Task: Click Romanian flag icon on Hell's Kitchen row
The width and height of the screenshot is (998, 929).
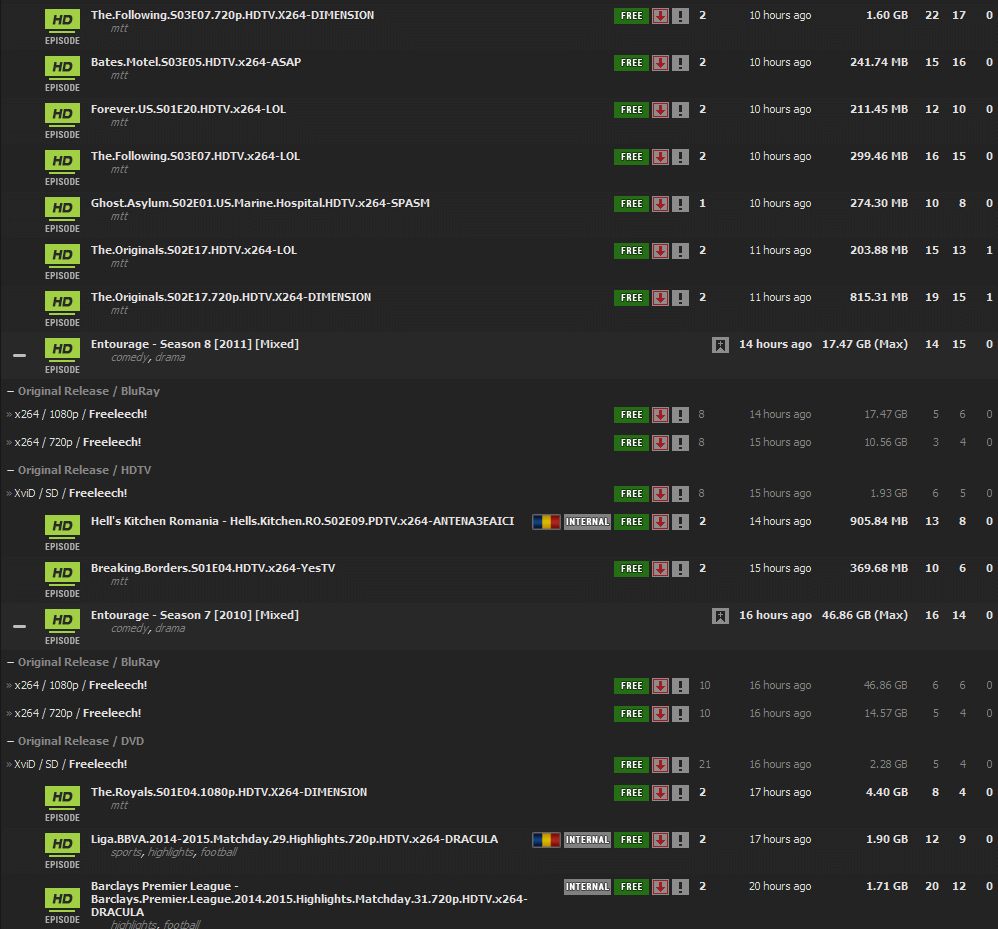Action: click(x=546, y=522)
